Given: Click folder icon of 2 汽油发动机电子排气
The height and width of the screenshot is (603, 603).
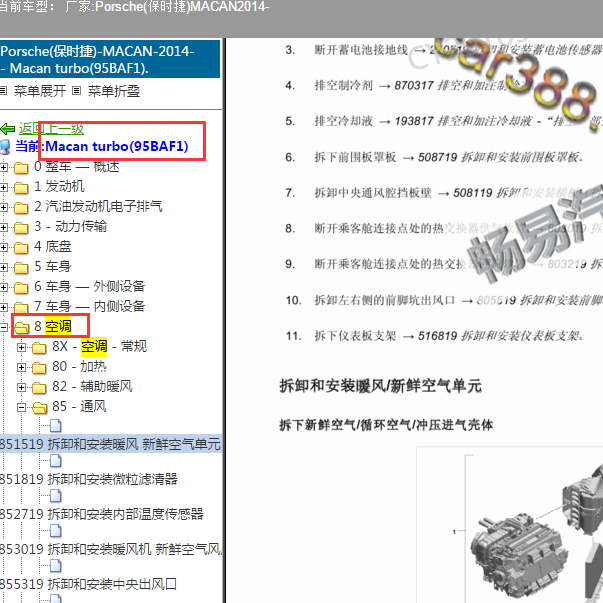Looking at the screenshot, I should click(x=21, y=208).
